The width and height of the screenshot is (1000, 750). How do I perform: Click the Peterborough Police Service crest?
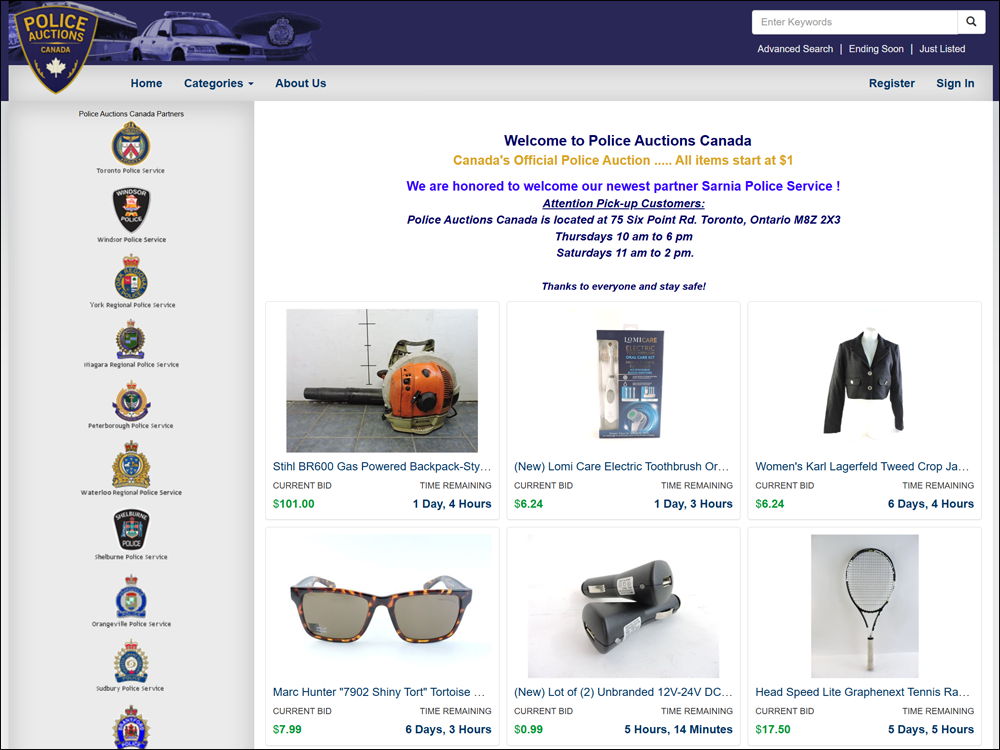coord(131,401)
